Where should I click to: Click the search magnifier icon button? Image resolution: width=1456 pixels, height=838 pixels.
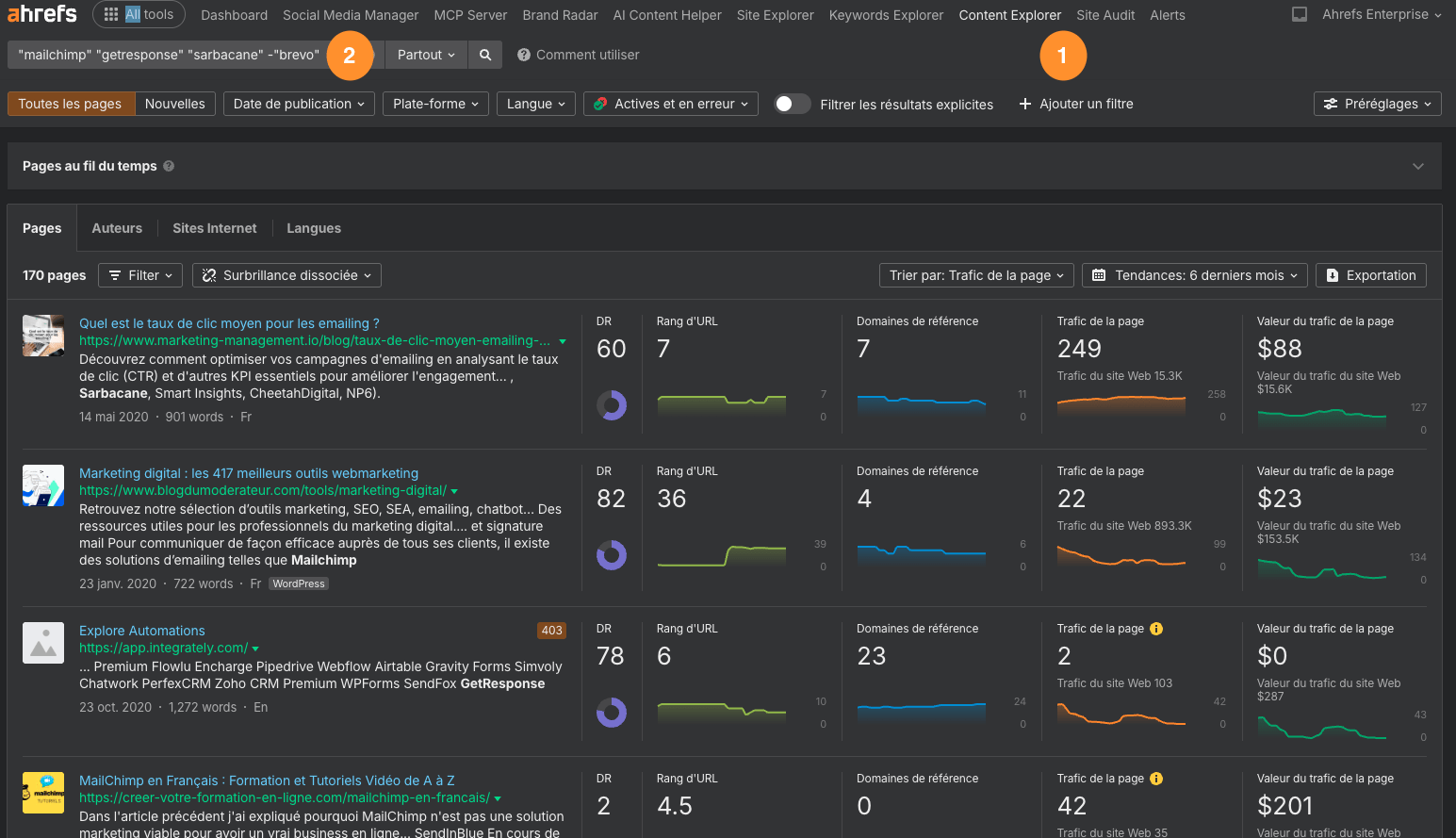[x=485, y=55]
